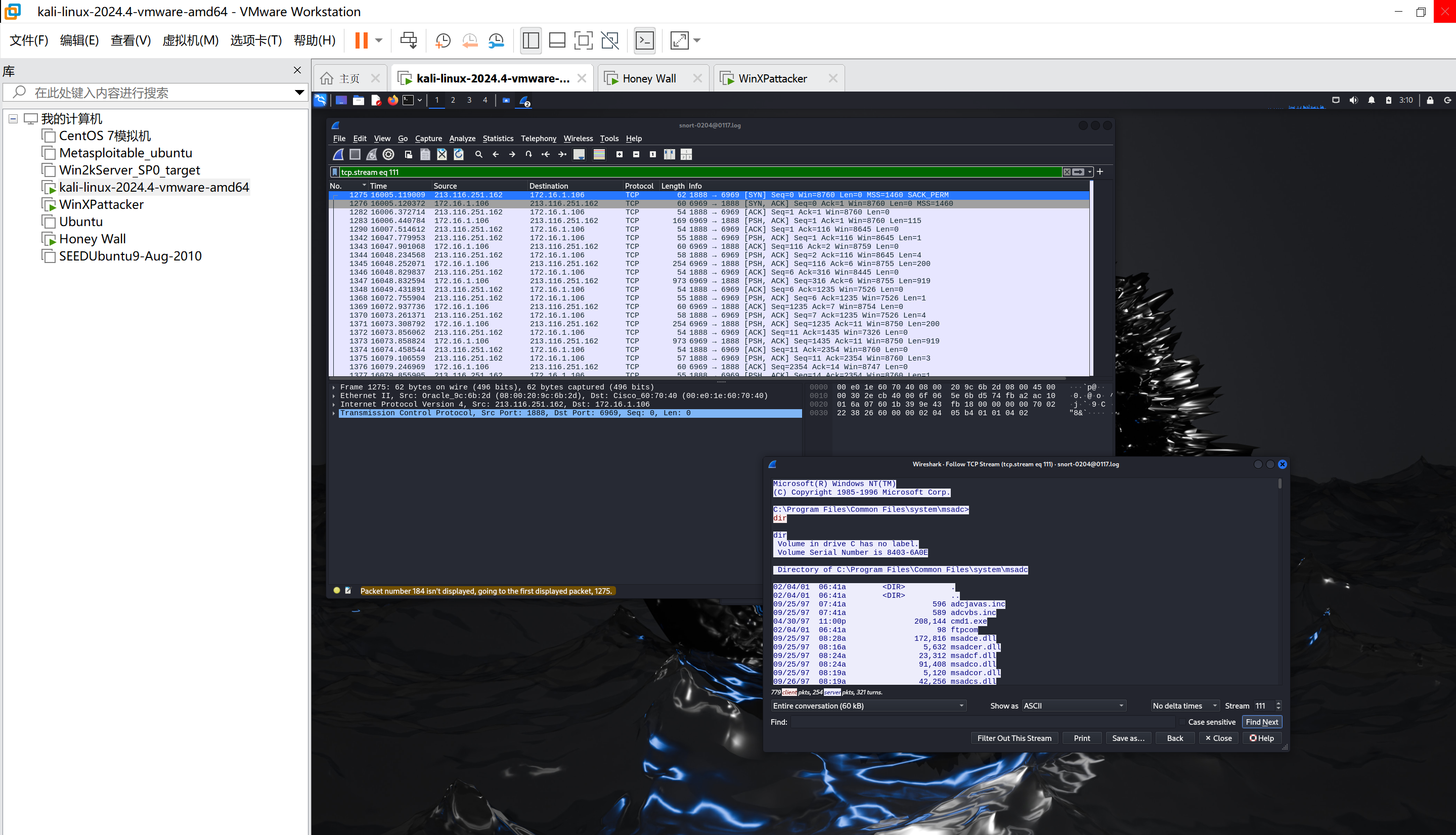Screen dimensions: 1456x835
Task: Click the shark fin start capture icon
Action: click(x=338, y=154)
